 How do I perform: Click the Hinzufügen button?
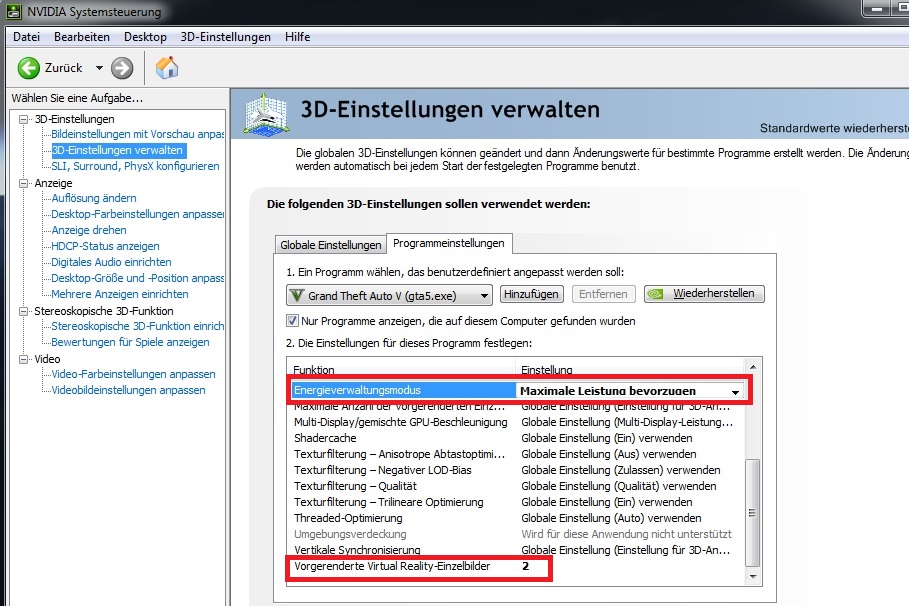click(x=531, y=294)
